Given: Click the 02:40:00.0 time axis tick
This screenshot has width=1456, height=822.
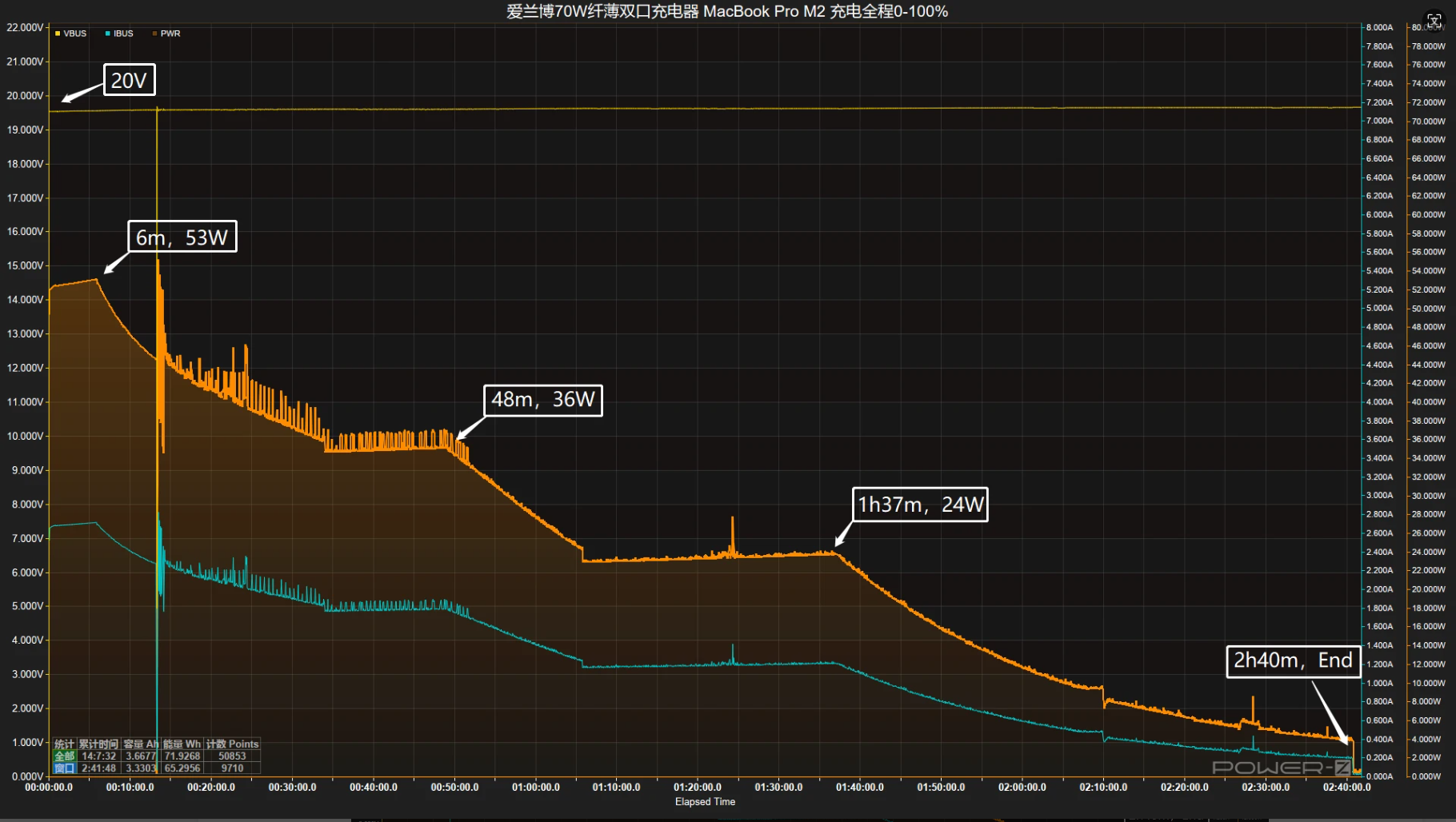Looking at the screenshot, I should click(x=1346, y=787).
